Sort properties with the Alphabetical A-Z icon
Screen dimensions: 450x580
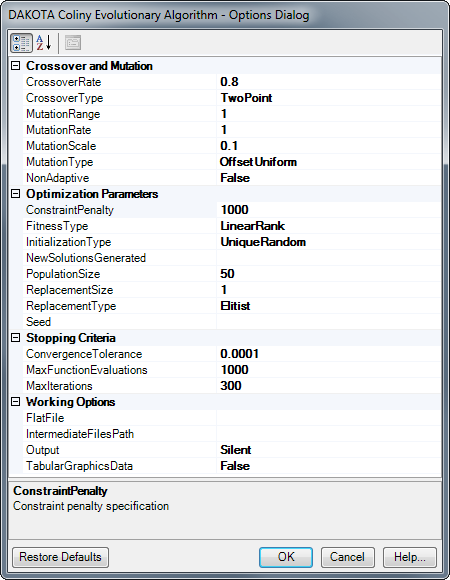pyautogui.click(x=44, y=43)
